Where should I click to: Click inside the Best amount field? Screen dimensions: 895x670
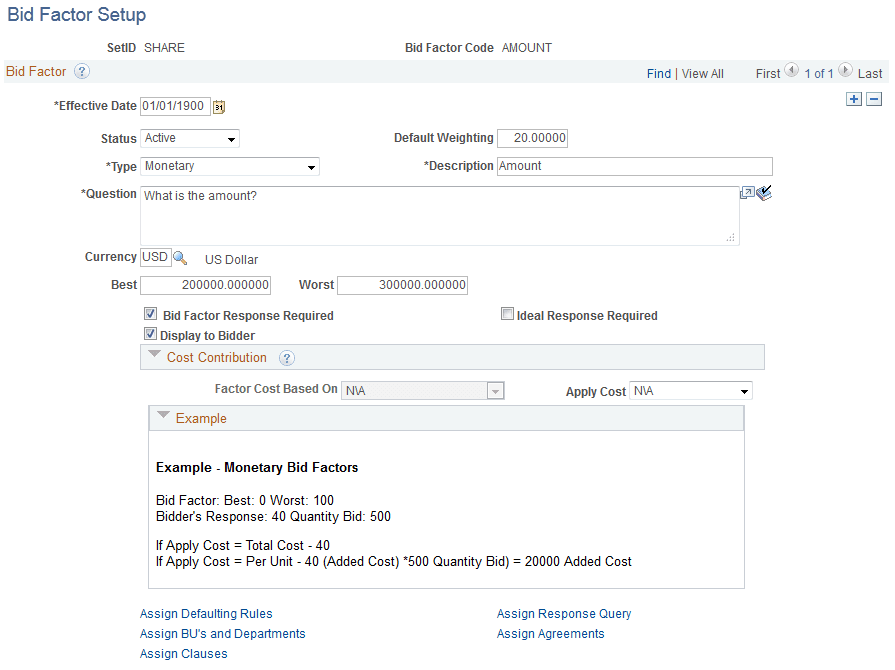point(205,285)
